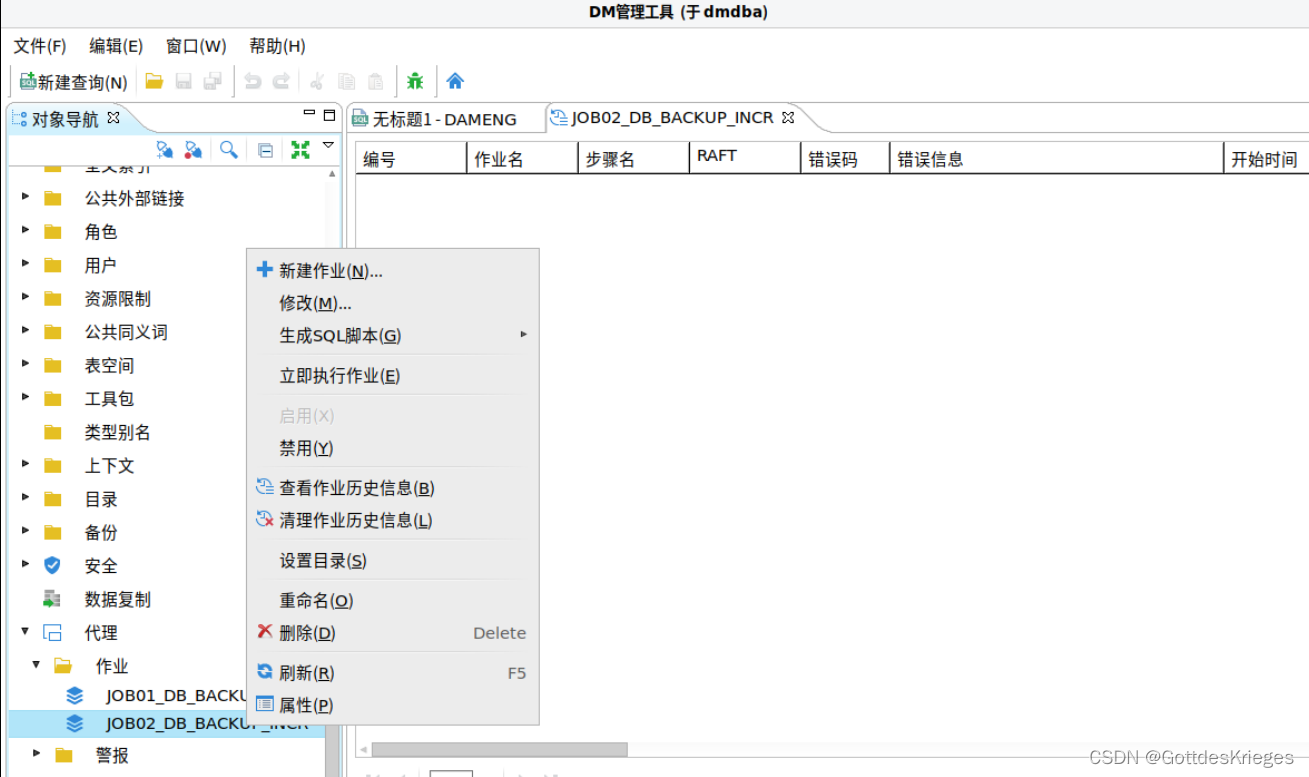
Task: Expand the 资源限制 tree node
Action: 25,298
